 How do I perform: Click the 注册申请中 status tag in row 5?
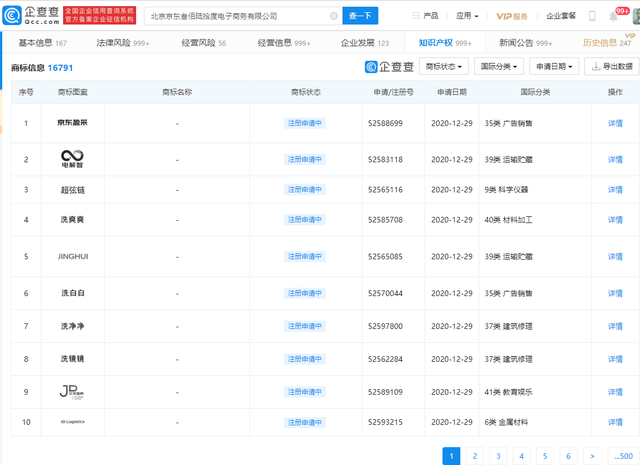click(x=305, y=257)
